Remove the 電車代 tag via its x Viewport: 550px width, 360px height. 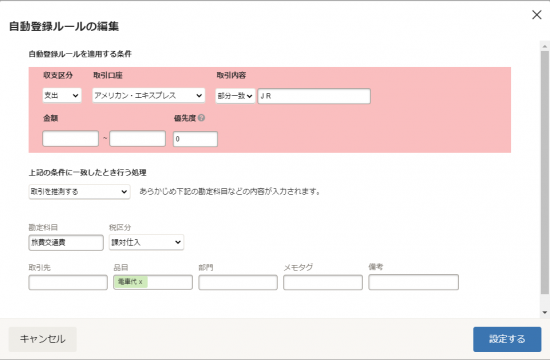(141, 282)
